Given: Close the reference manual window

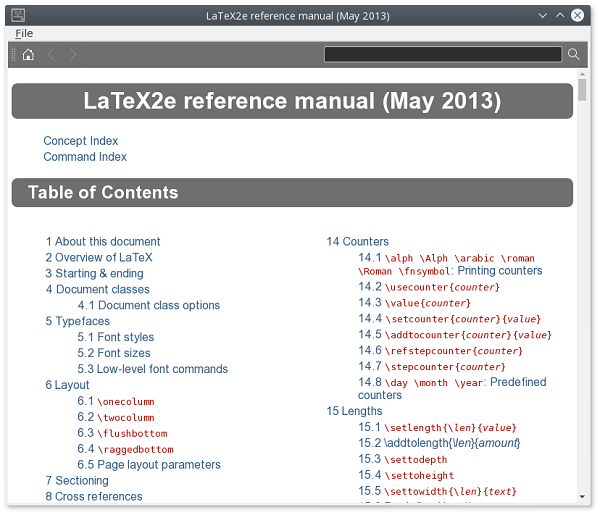Looking at the screenshot, I should [x=577, y=15].
